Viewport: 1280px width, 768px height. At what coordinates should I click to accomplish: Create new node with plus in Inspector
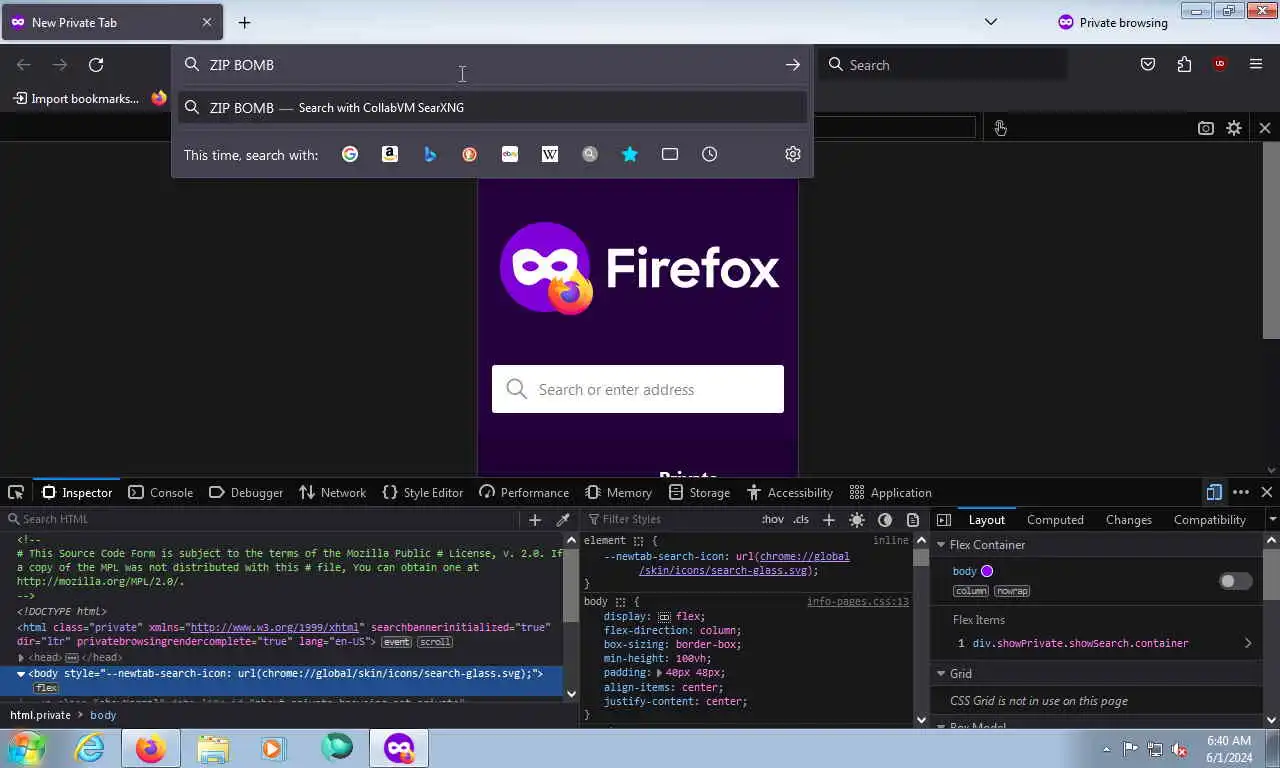click(535, 520)
